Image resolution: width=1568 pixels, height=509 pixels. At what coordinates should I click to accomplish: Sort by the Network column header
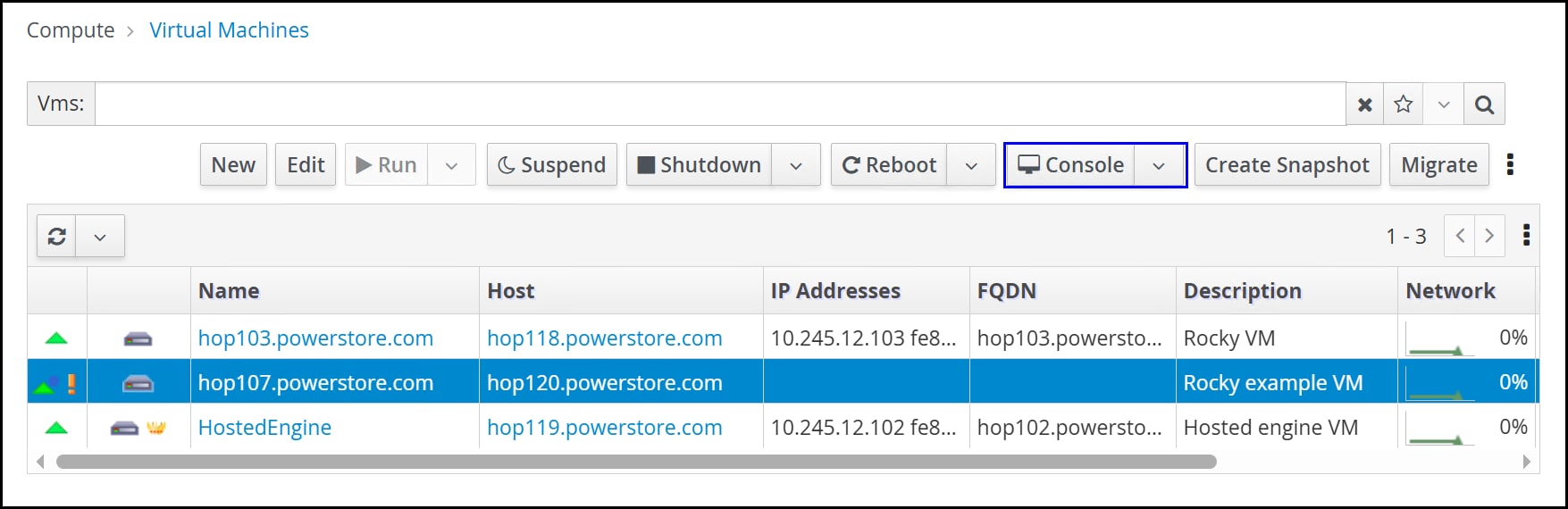(1466, 291)
